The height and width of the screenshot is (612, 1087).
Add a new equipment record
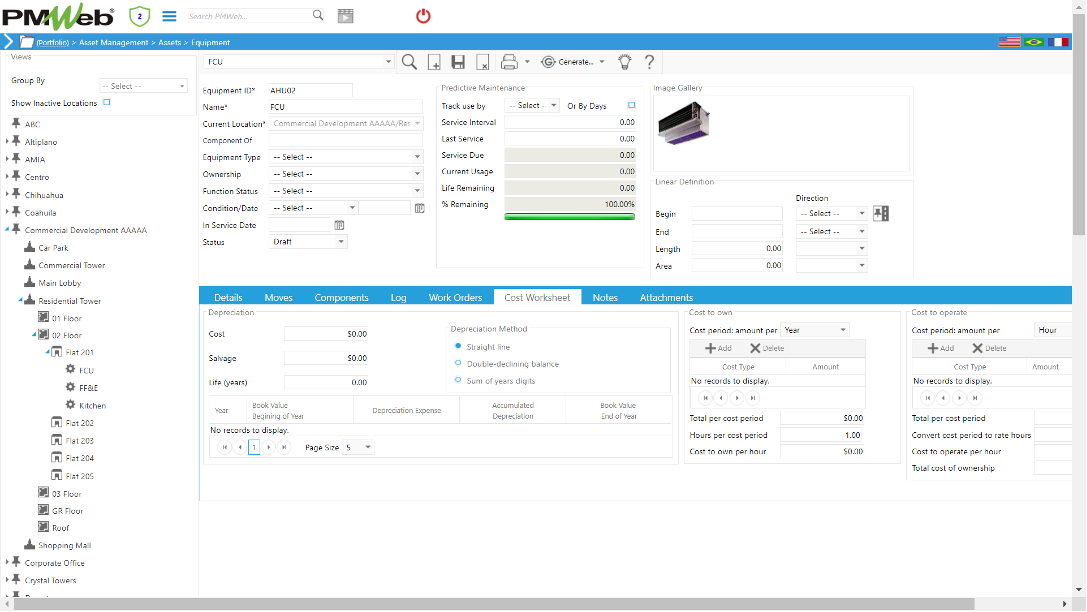point(434,62)
